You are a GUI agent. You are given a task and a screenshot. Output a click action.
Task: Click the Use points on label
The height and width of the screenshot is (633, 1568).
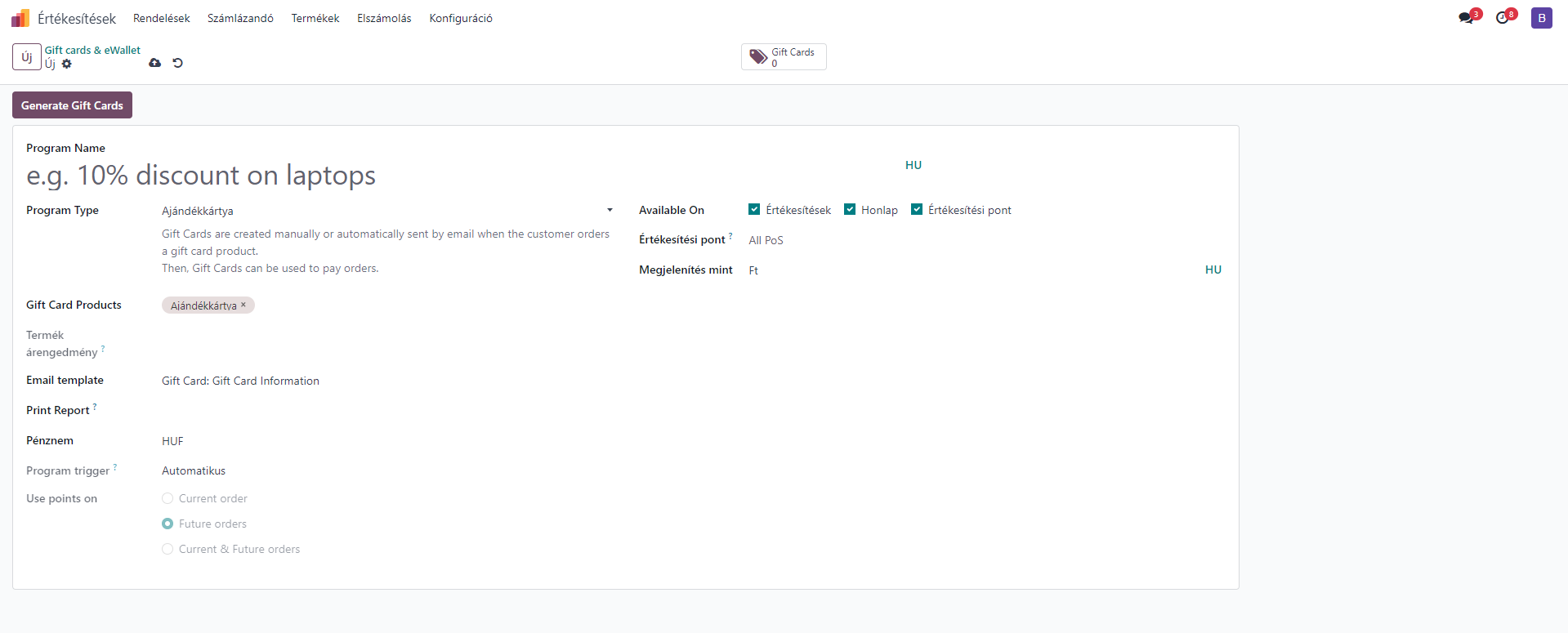61,498
